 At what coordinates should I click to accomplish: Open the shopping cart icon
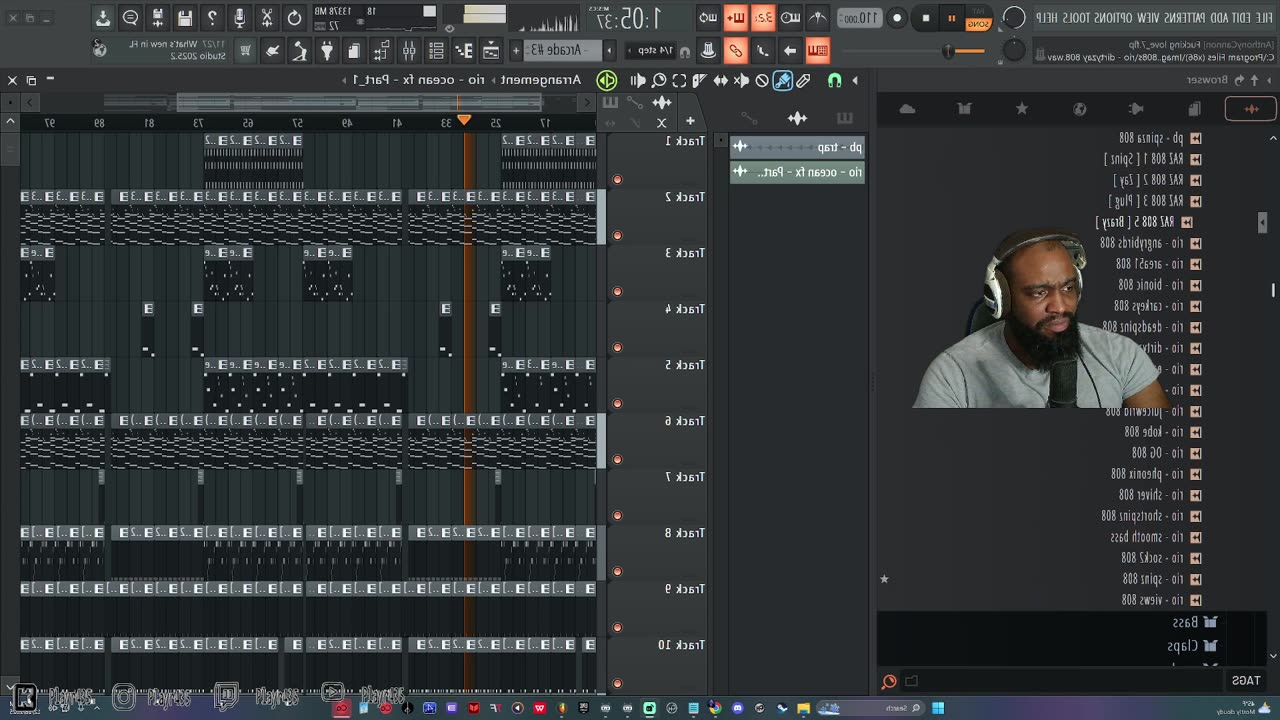tap(245, 51)
